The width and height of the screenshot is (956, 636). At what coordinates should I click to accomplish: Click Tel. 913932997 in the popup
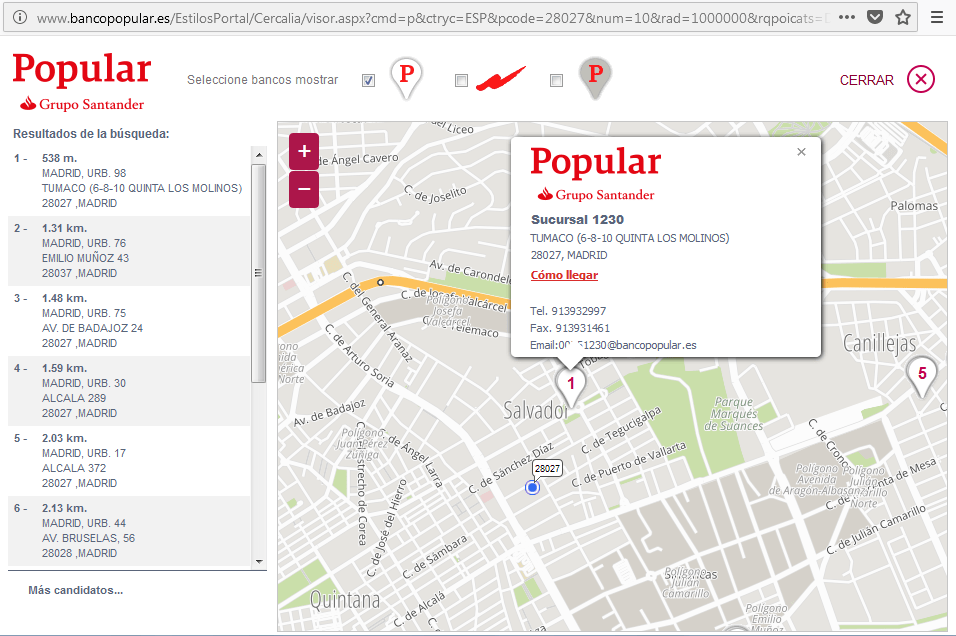click(x=568, y=311)
